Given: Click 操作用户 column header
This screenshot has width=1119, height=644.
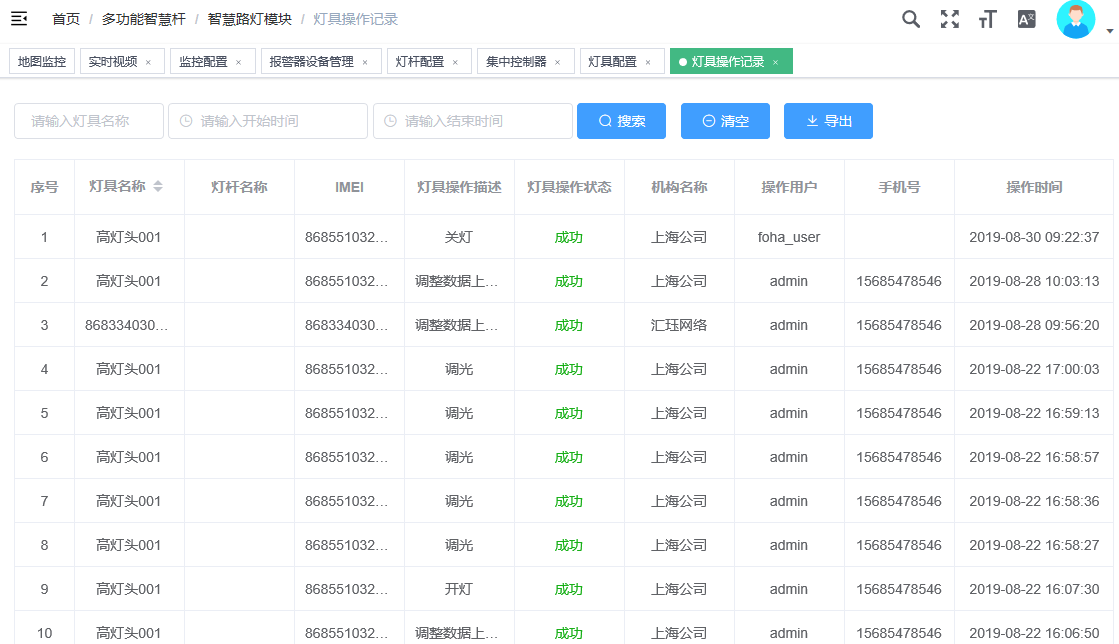Looking at the screenshot, I should [789, 187].
